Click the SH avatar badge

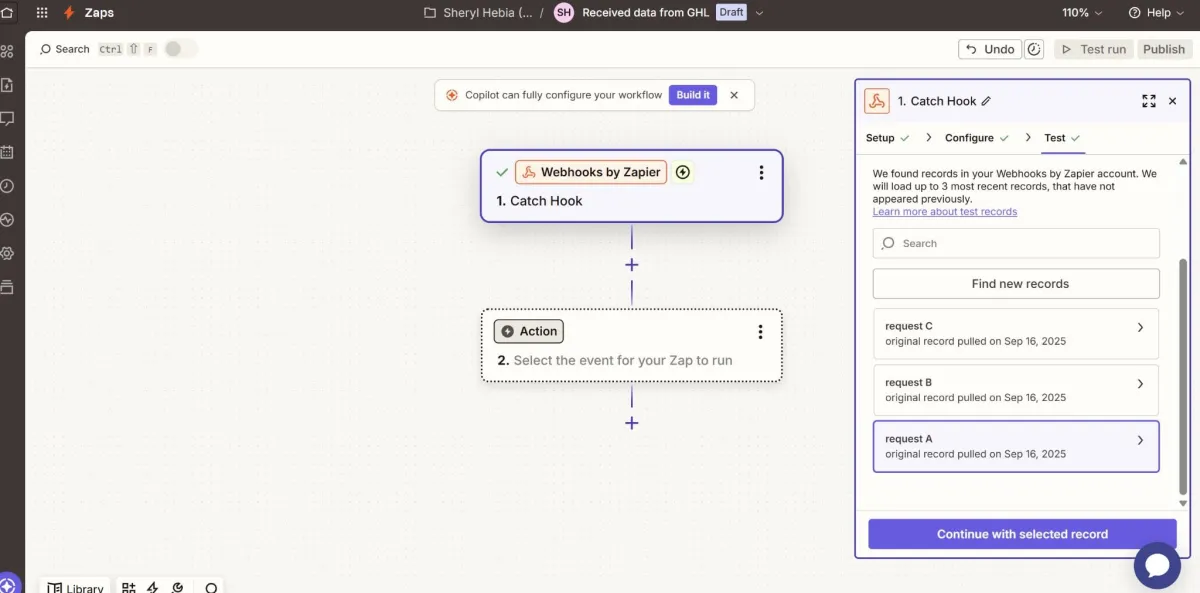click(x=564, y=13)
